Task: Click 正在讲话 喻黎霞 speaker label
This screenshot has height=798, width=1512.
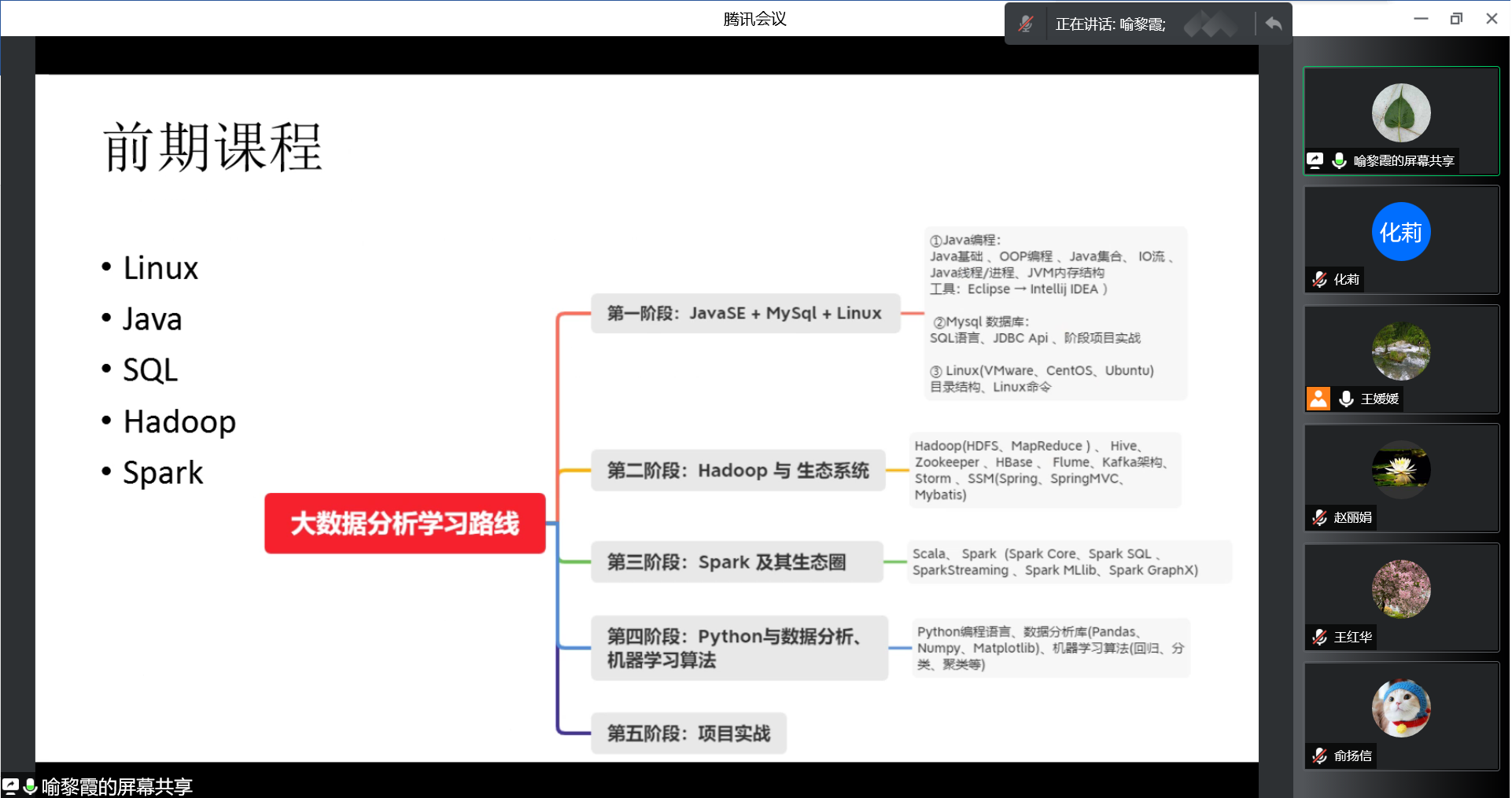Action: pyautogui.click(x=1110, y=24)
